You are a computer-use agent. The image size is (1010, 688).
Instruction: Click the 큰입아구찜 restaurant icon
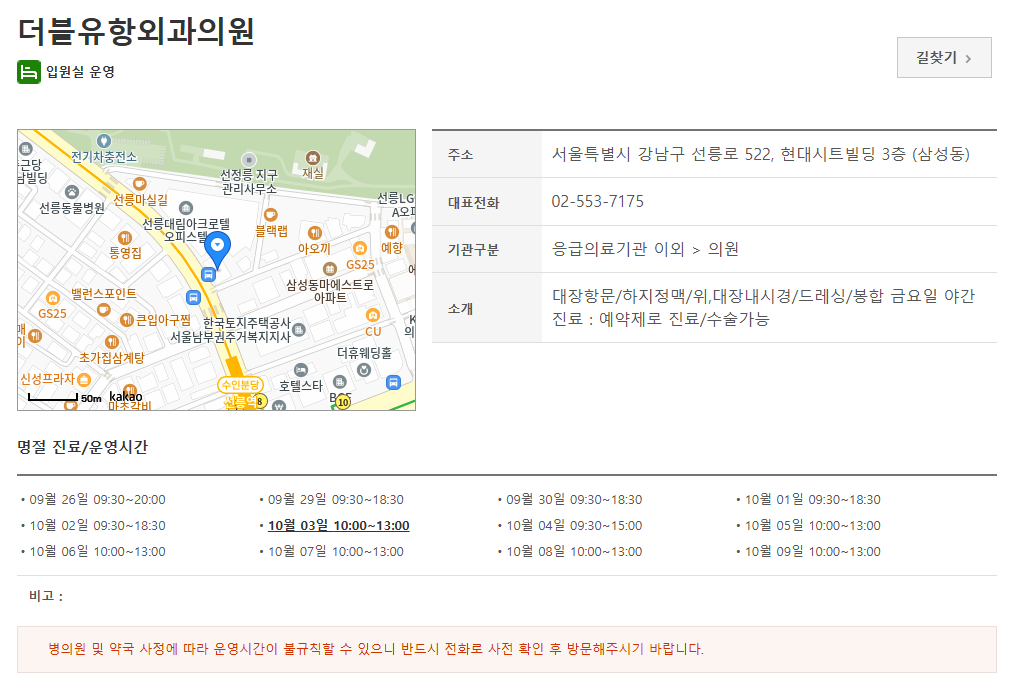(x=127, y=320)
